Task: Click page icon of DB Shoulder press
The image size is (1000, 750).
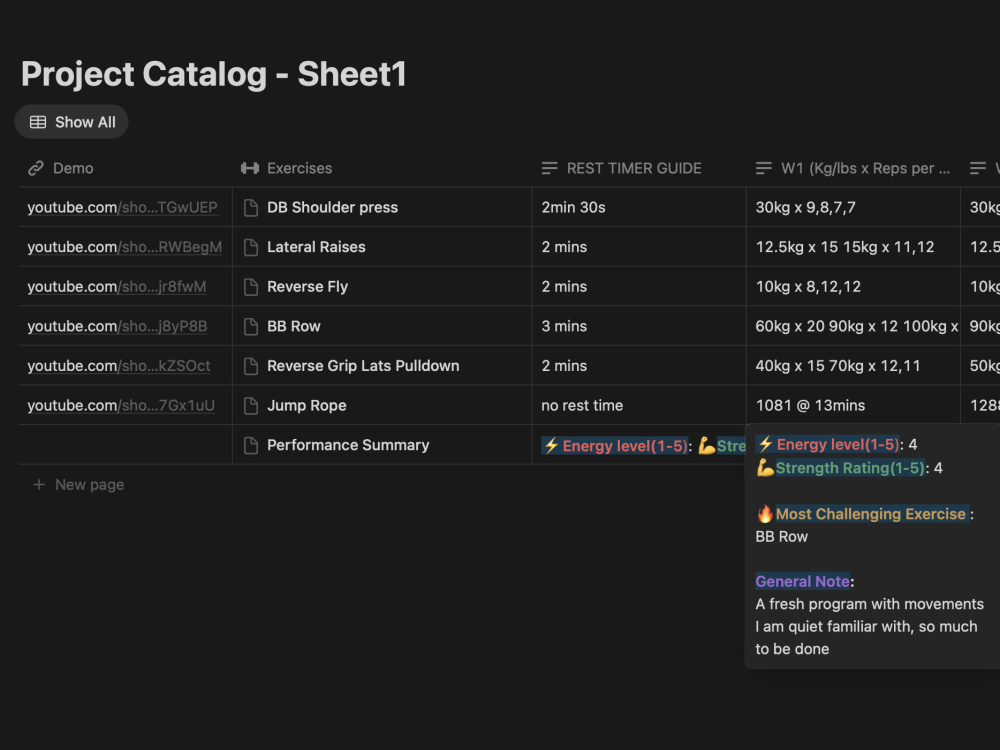Action: 251,208
